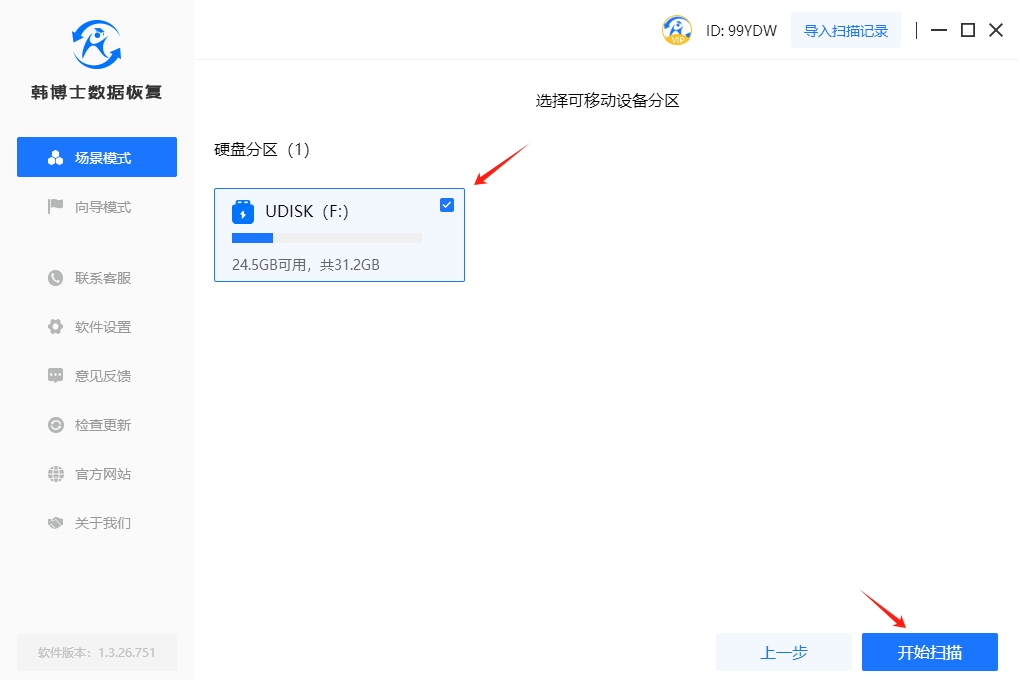1020x680 pixels.
Task: Switch to 向导模式 tab
Action: click(x=97, y=207)
